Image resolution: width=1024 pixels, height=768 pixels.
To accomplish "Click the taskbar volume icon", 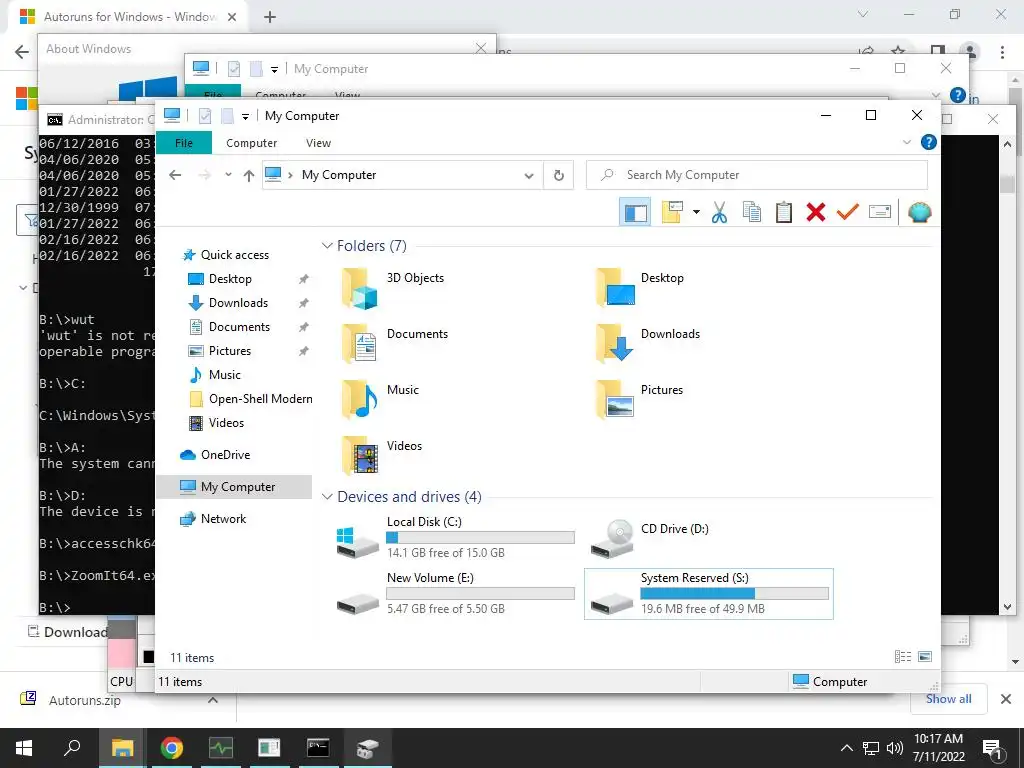I will click(895, 748).
